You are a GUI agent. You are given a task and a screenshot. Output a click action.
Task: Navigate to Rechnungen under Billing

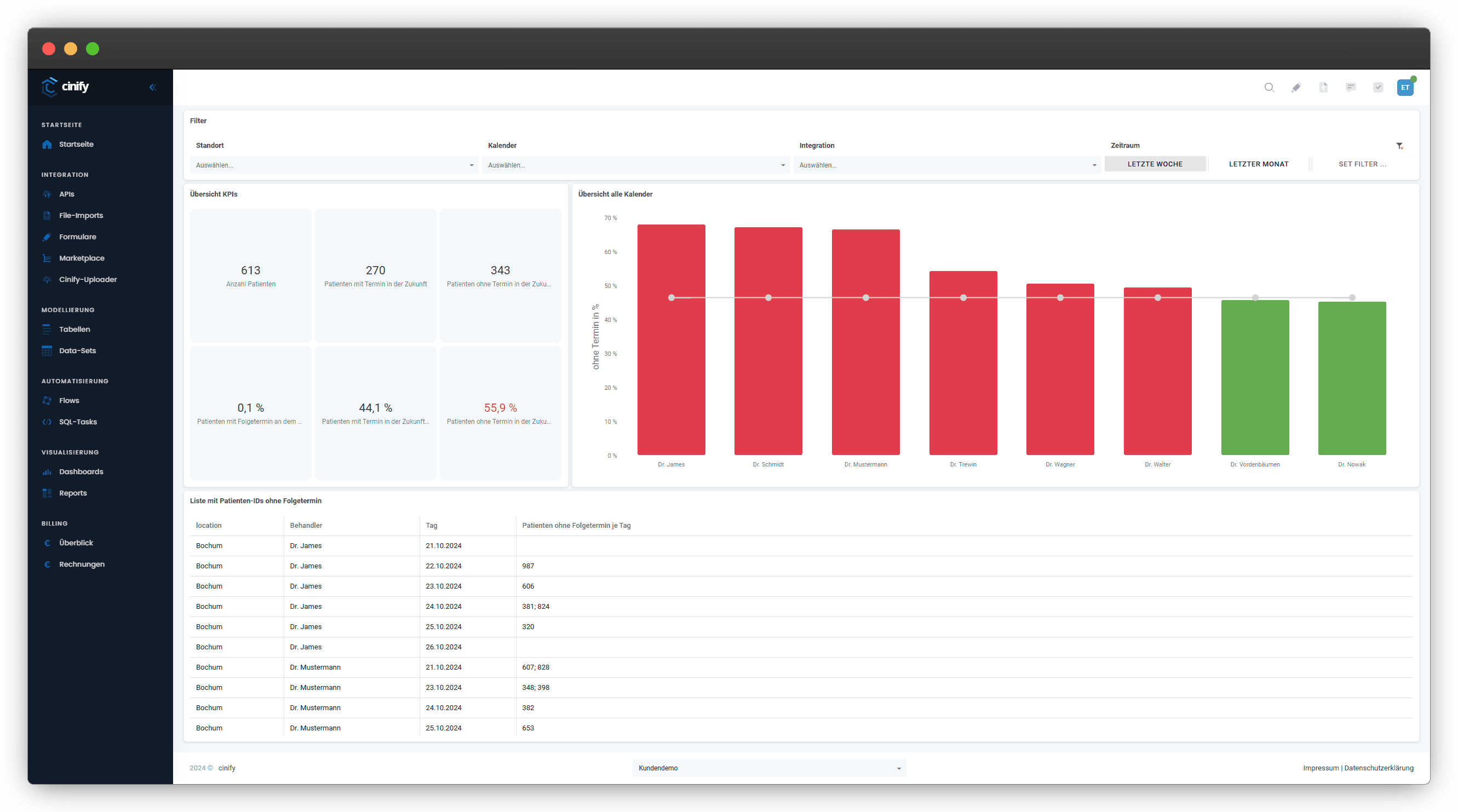82,564
